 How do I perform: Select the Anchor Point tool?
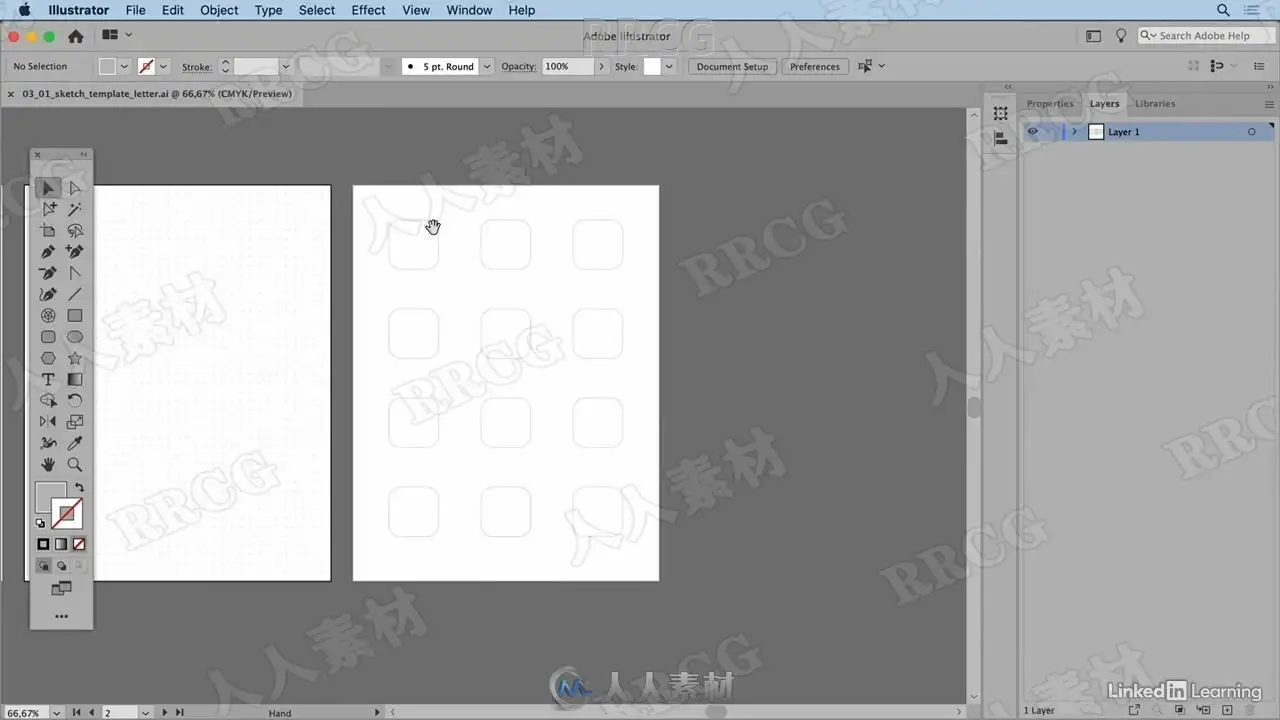pyautogui.click(x=75, y=273)
